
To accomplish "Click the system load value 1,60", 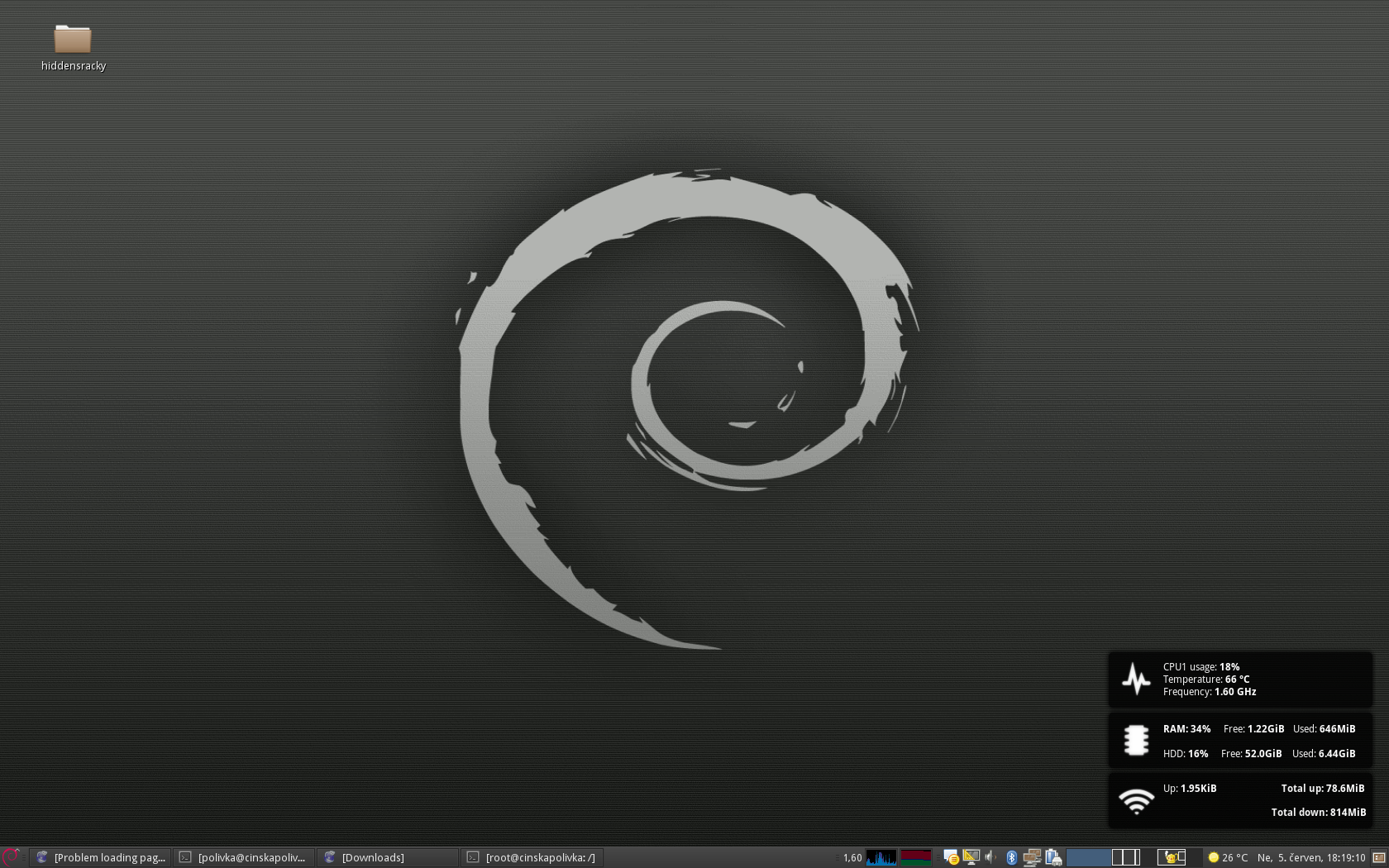I will 852,857.
